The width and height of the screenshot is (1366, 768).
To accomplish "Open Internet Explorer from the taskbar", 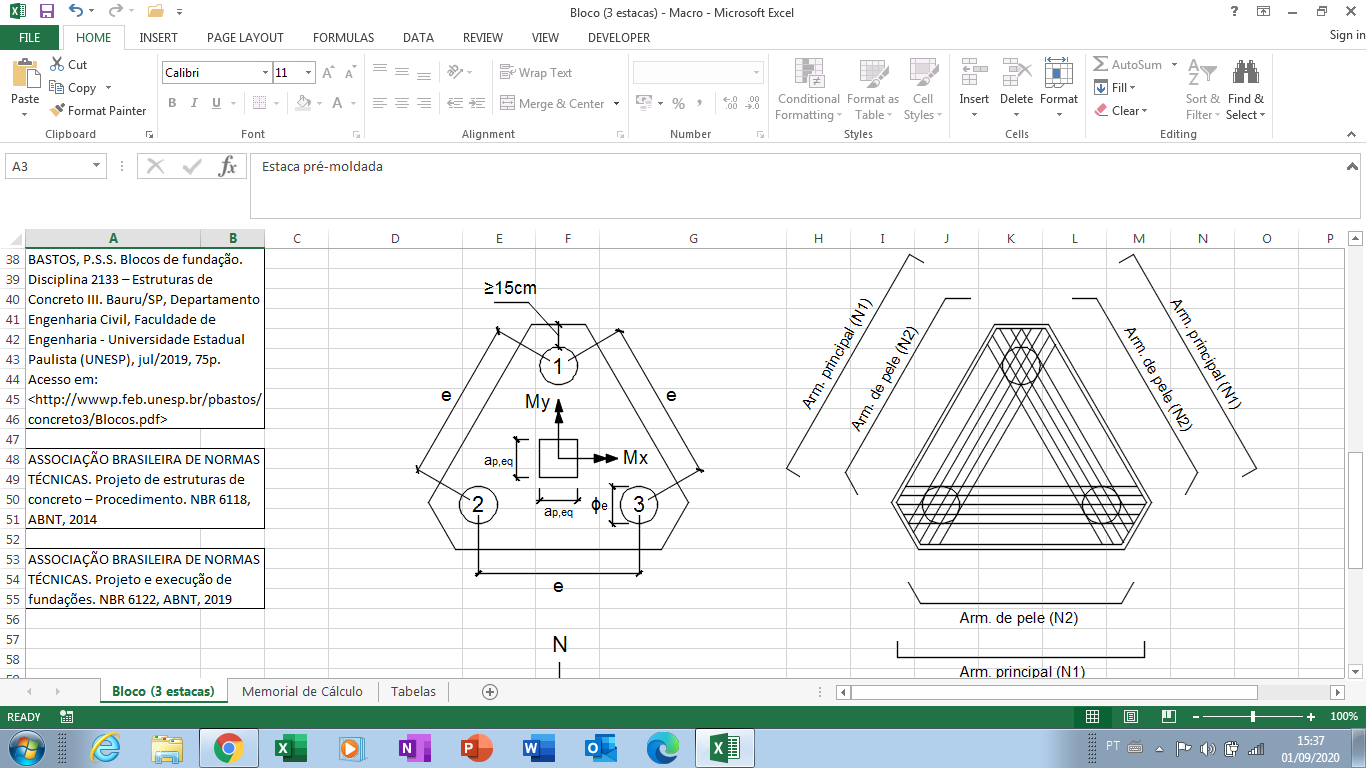I will [104, 748].
